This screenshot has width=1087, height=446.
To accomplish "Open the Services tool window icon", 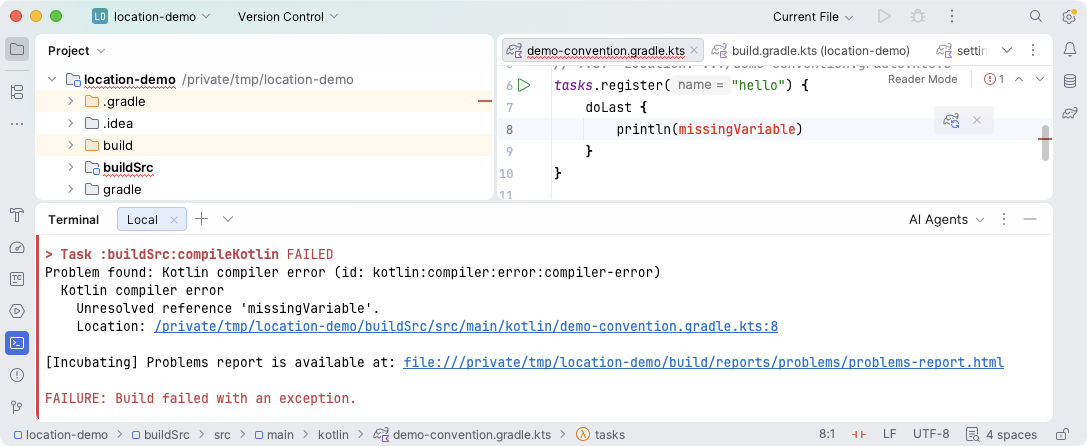I will click(x=17, y=311).
